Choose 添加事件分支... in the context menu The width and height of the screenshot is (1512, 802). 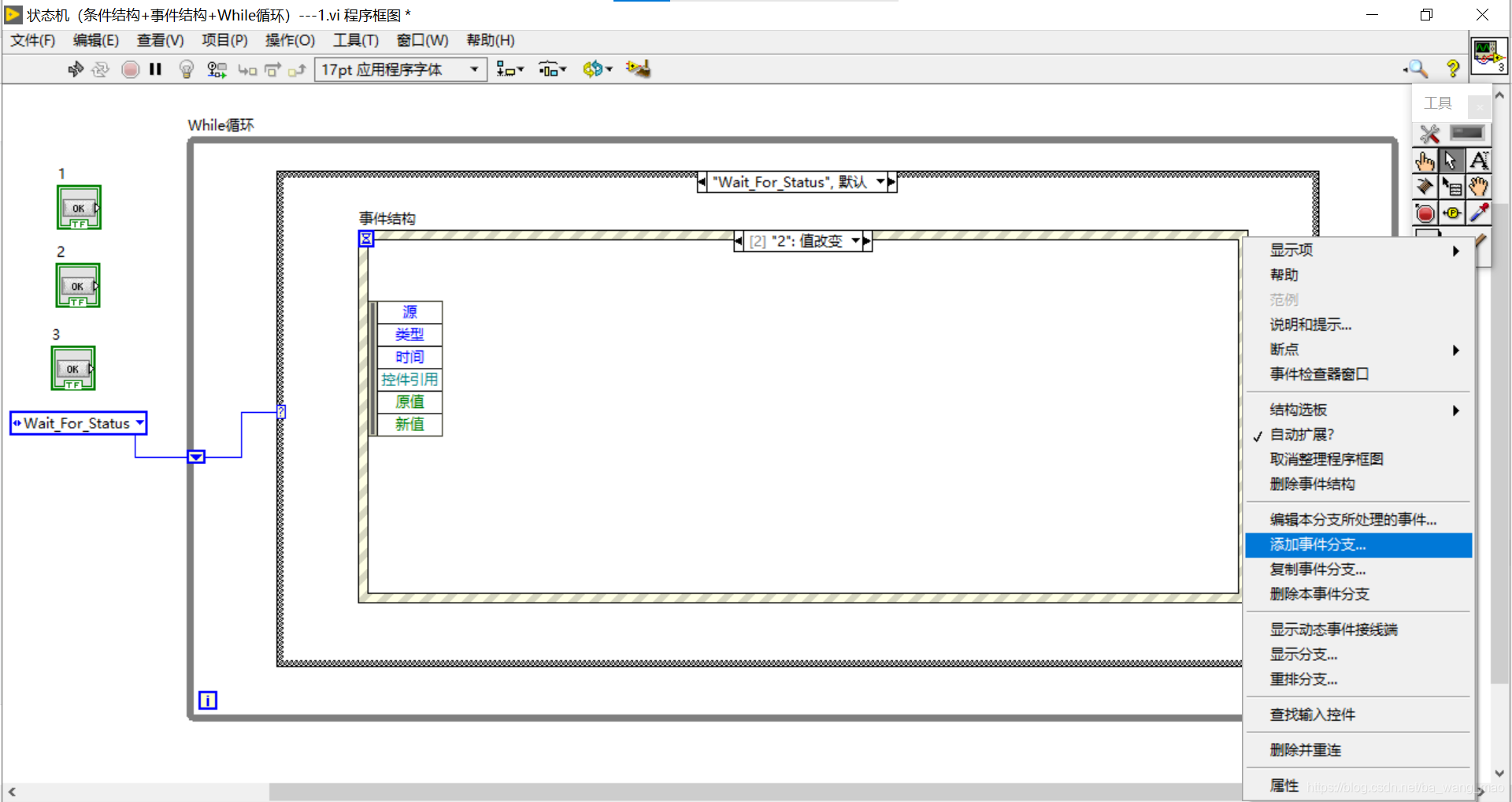(x=1358, y=544)
